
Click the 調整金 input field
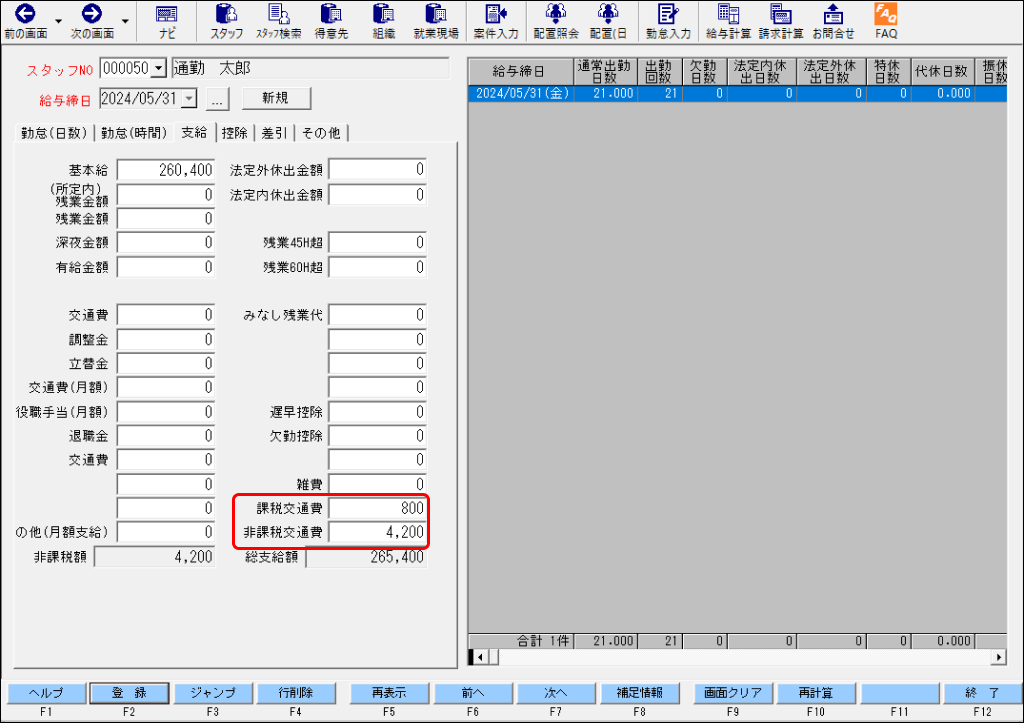pyautogui.click(x=166, y=340)
